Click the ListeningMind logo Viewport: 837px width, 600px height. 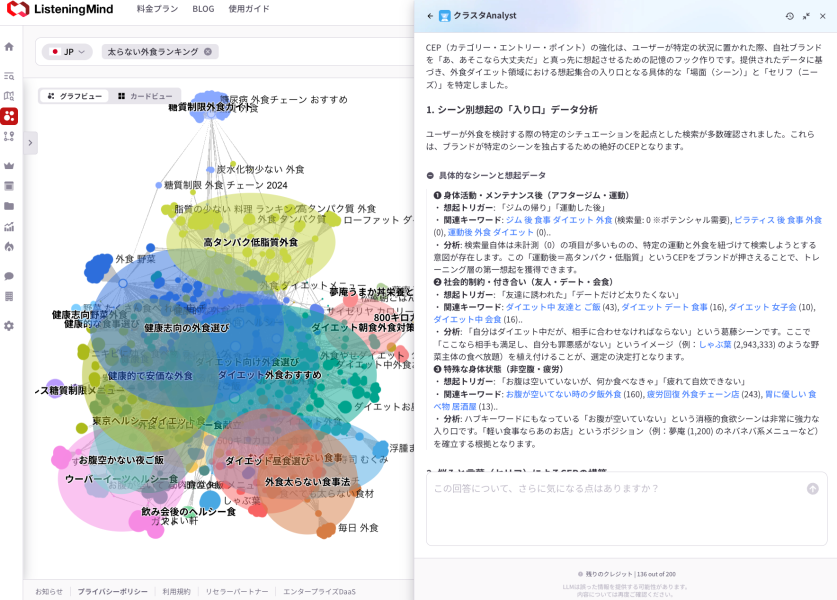point(60,11)
